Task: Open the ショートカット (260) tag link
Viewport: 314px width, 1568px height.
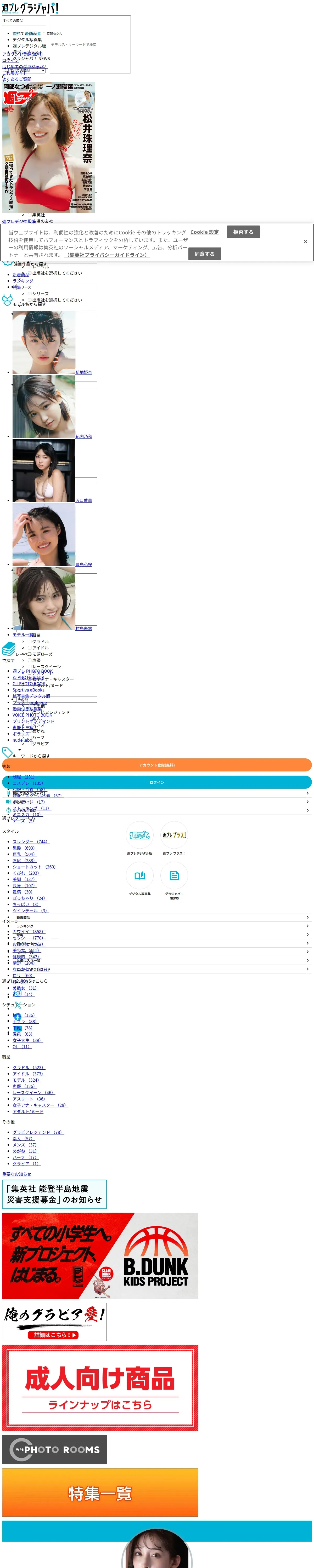Action: coord(35,867)
